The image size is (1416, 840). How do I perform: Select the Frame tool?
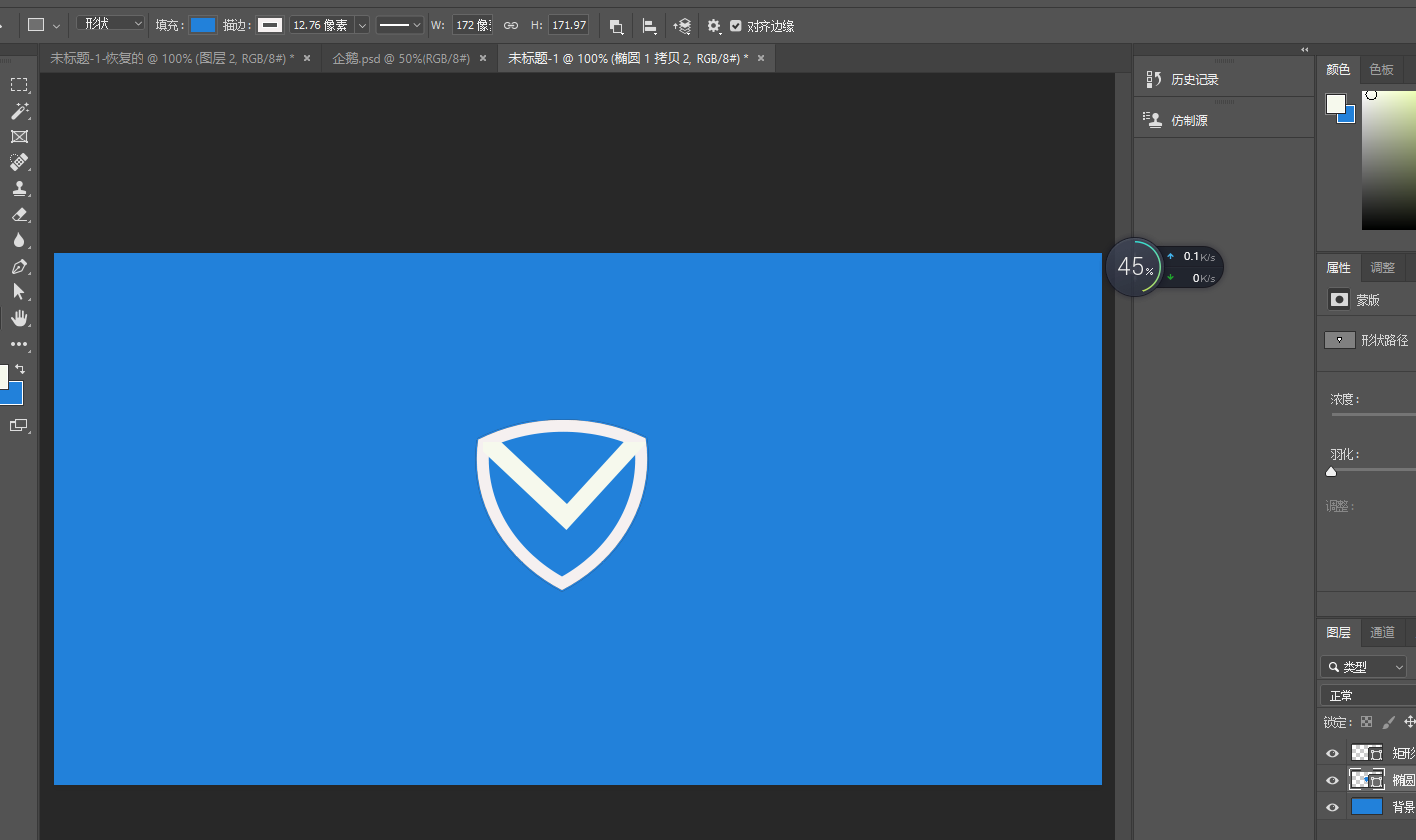(19, 137)
